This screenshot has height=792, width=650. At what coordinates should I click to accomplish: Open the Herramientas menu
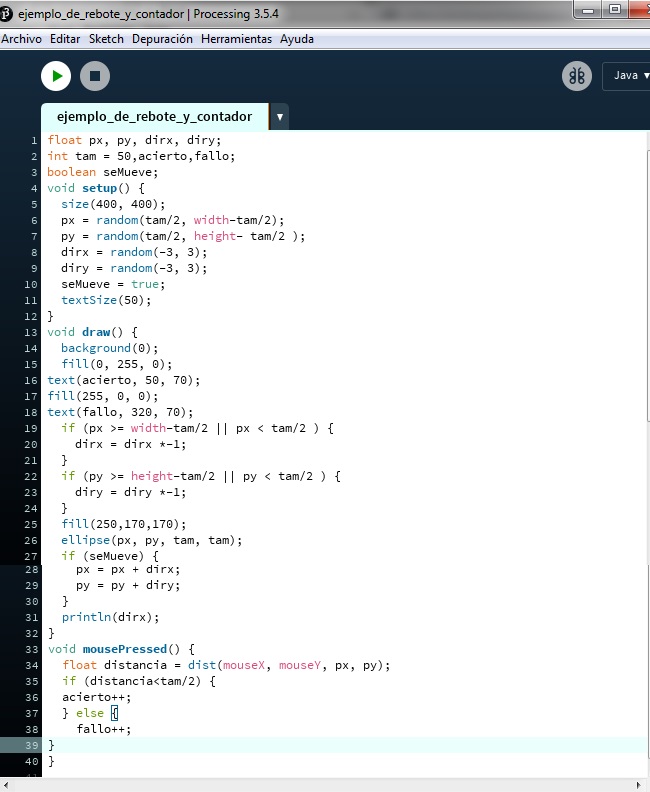236,39
